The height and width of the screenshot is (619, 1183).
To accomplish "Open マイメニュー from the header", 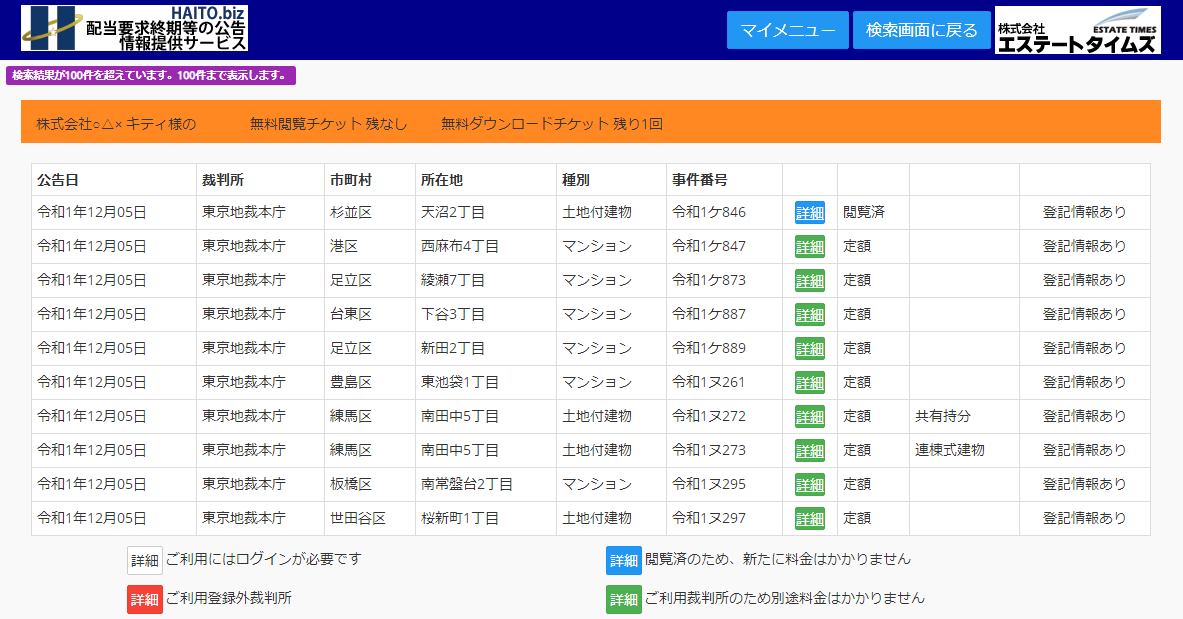I will (787, 30).
